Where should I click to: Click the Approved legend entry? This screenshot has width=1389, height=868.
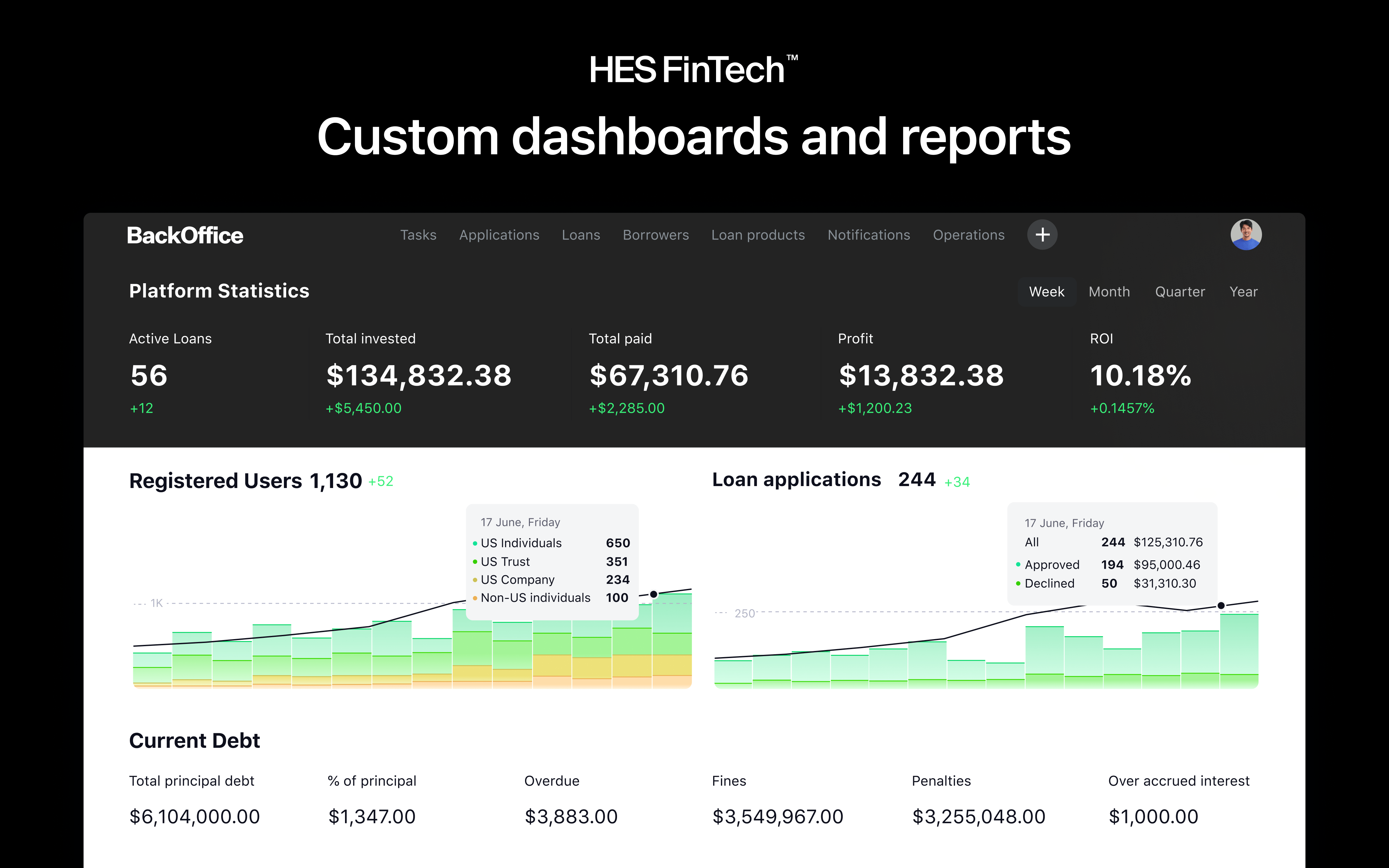point(1051,565)
